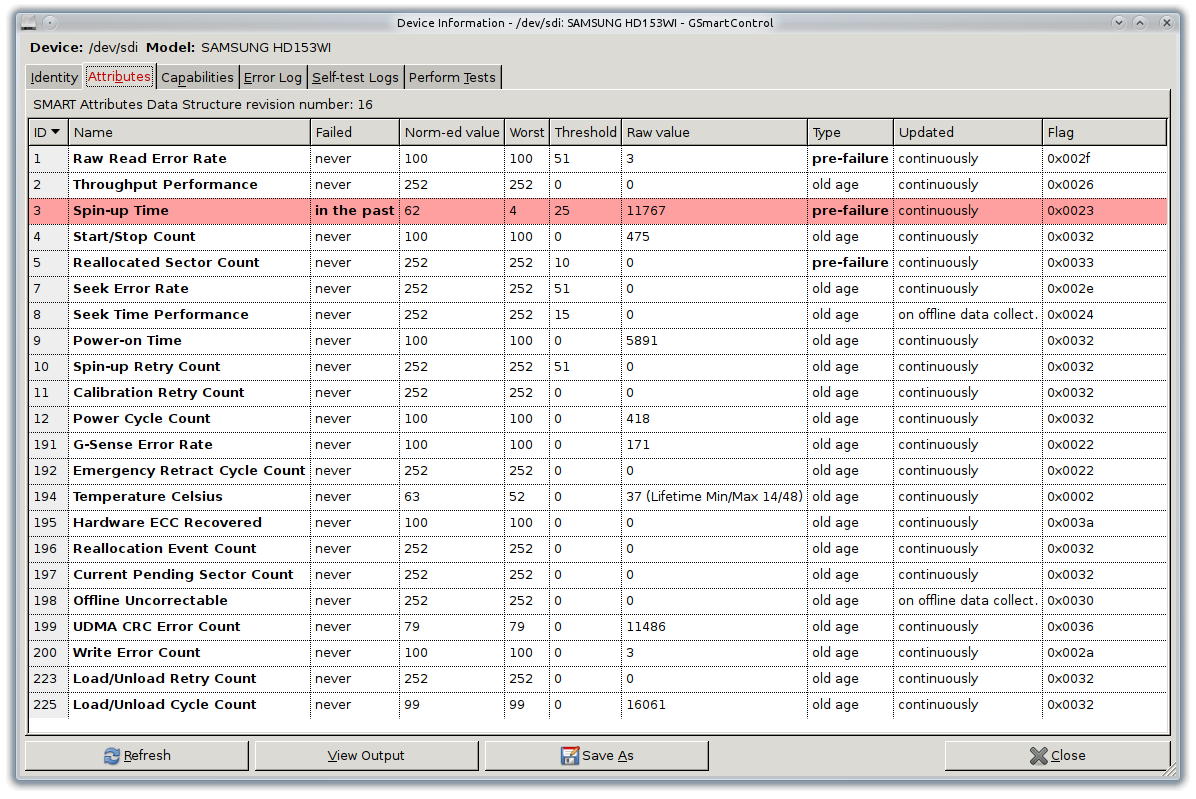Click the Save As button
Image resolution: width=1196 pixels, height=799 pixels.
[596, 756]
